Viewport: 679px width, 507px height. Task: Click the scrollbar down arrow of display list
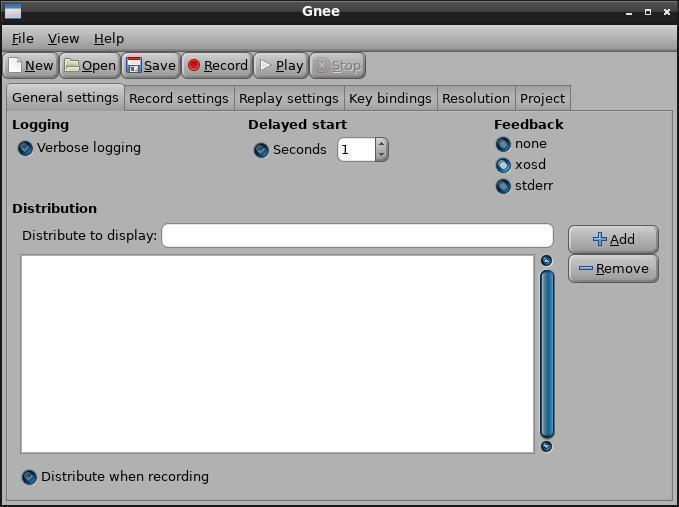[x=546, y=446]
